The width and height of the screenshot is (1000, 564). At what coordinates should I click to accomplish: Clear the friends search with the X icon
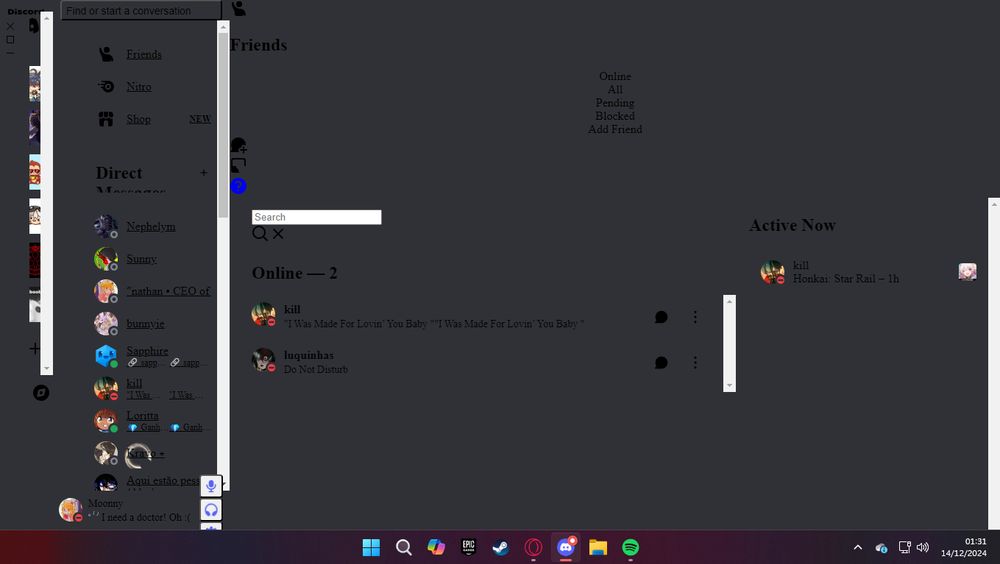pos(278,234)
